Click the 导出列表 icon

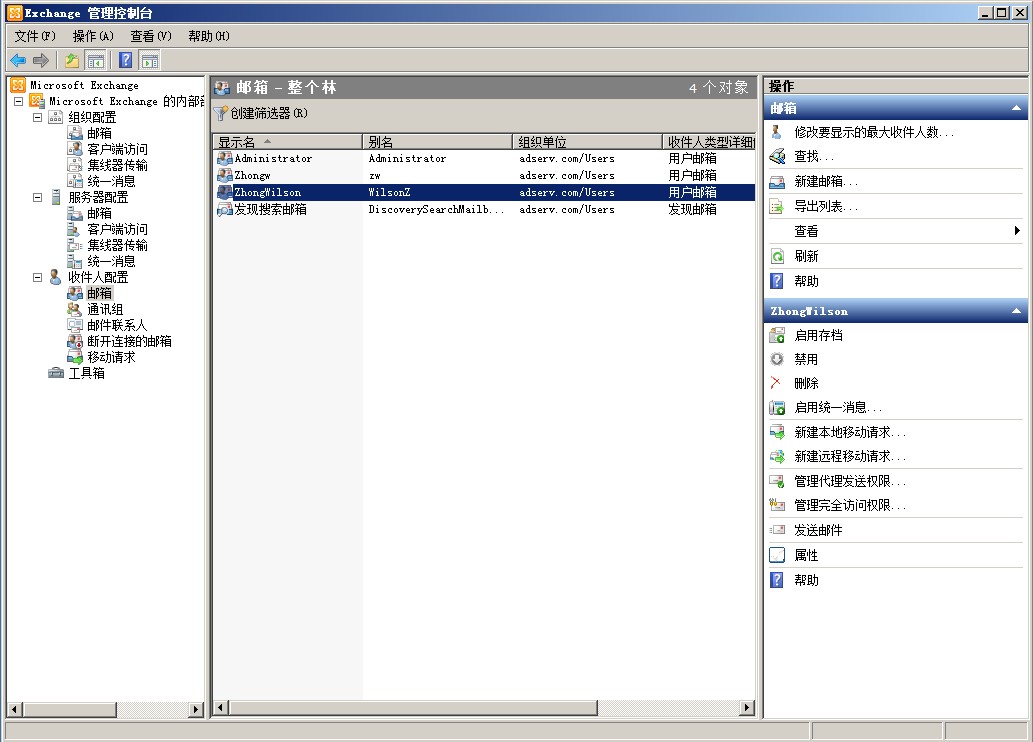(777, 206)
